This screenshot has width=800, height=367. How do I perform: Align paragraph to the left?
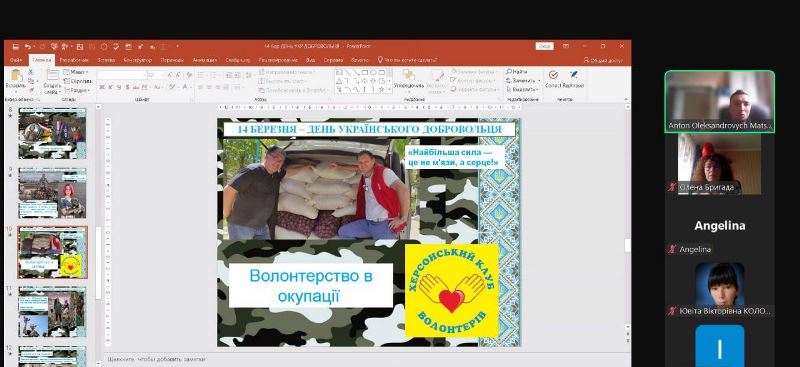201,87
